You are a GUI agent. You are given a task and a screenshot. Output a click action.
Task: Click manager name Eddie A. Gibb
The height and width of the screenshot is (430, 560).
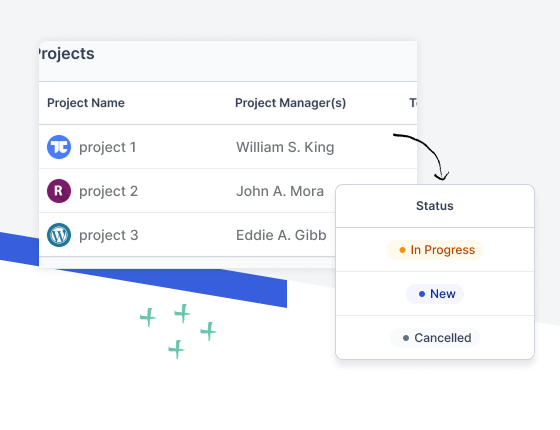point(281,235)
